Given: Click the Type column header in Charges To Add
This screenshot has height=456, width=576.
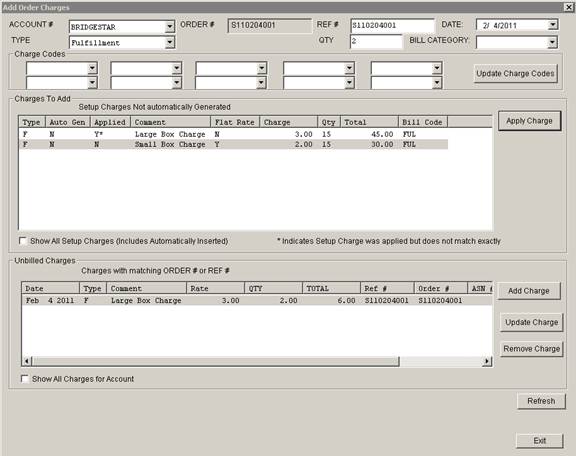Looking at the screenshot, I should click(x=32, y=122).
